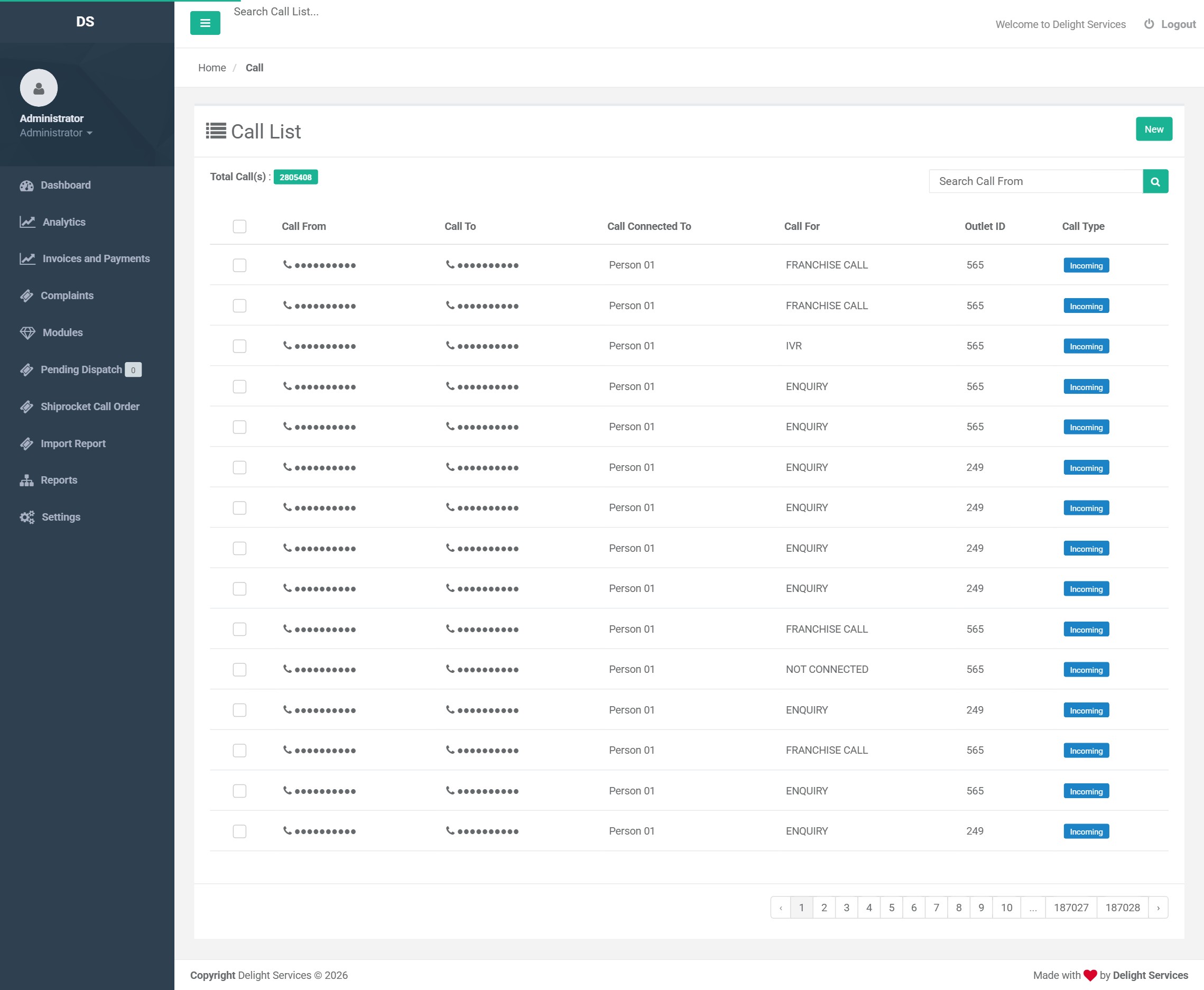Click the Logout link text
Image resolution: width=1204 pixels, height=990 pixels.
[1178, 24]
